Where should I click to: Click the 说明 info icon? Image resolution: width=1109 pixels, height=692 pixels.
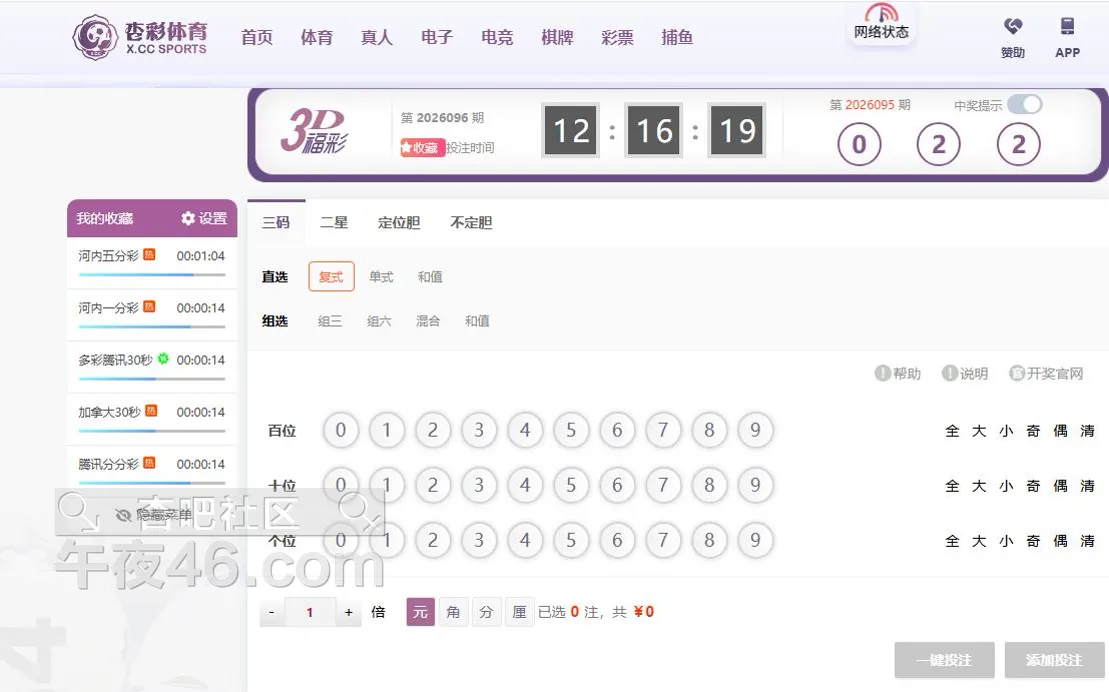click(x=949, y=373)
